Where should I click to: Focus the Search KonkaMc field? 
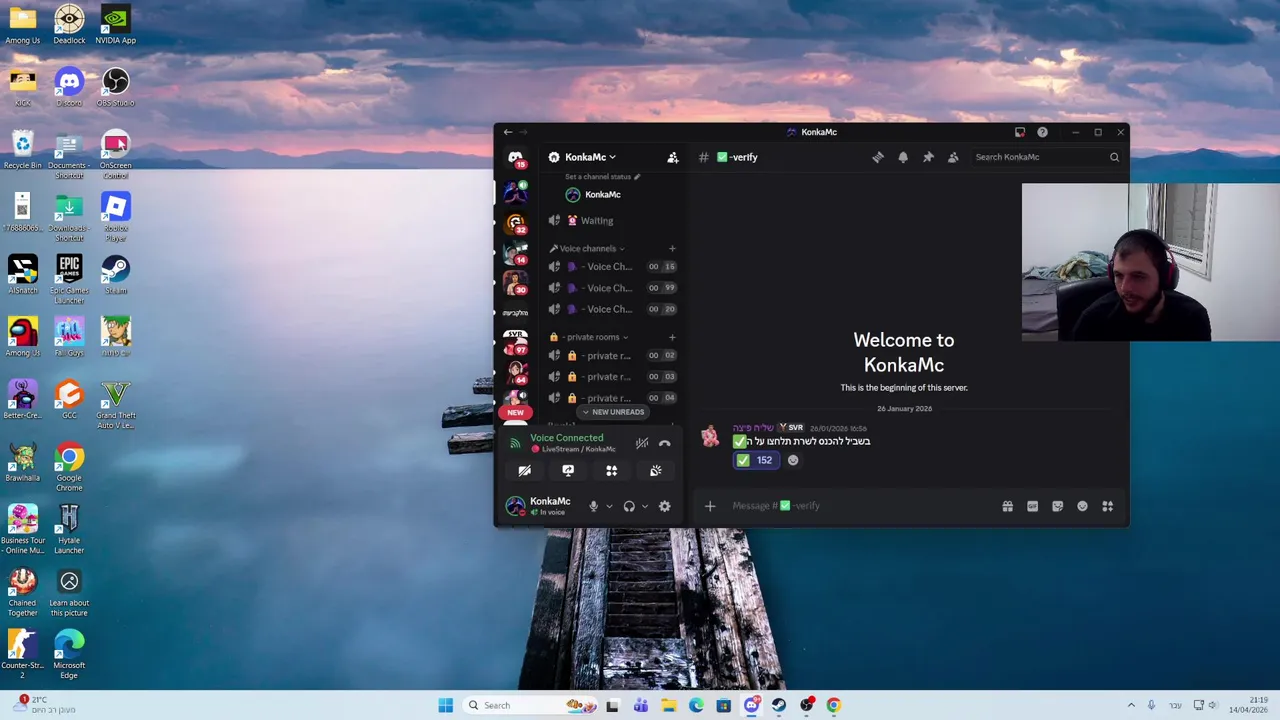1047,157
